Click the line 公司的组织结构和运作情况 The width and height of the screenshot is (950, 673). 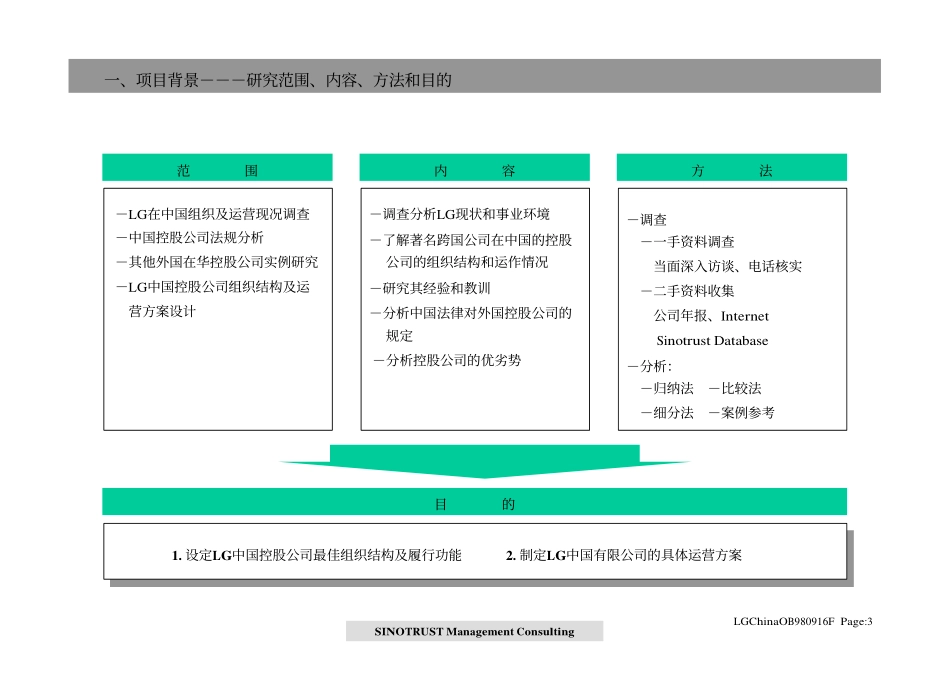click(x=467, y=262)
